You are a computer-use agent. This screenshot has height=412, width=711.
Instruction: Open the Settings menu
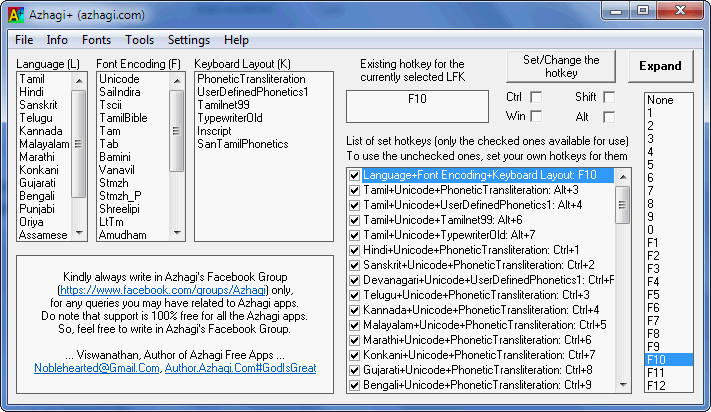[x=189, y=40]
